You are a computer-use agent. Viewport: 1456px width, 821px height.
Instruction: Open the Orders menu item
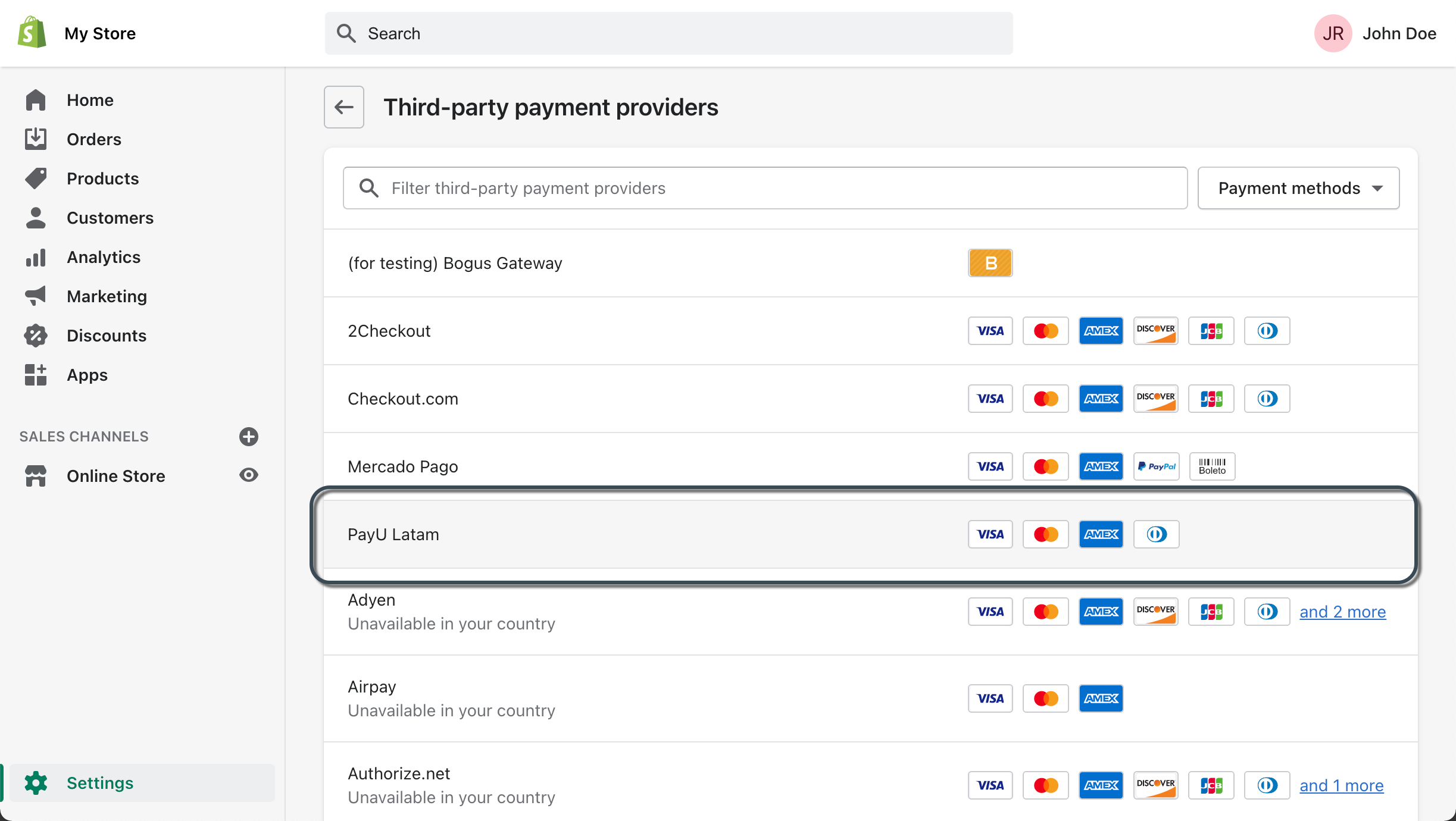click(94, 139)
